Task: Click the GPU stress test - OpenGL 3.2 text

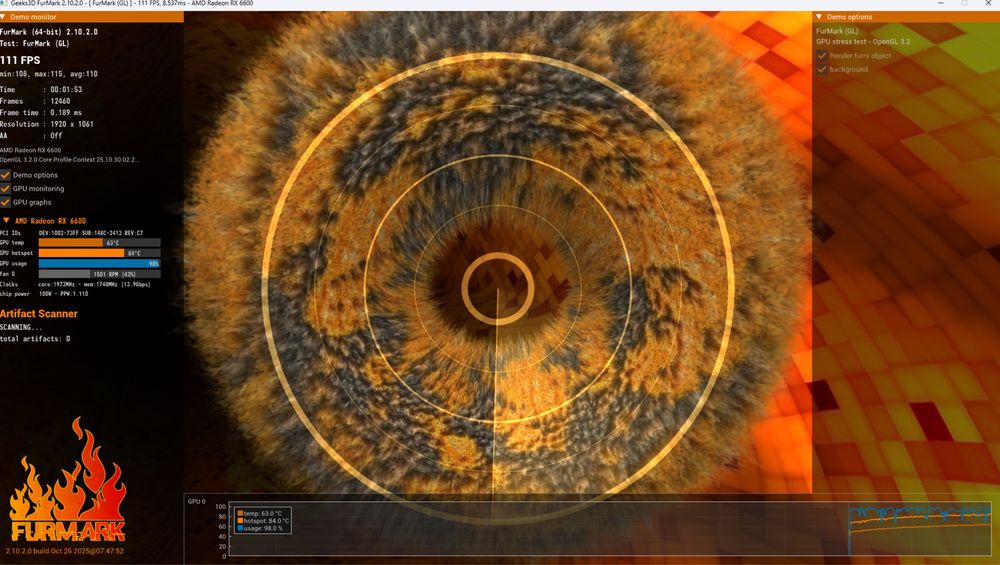Action: 863,41
